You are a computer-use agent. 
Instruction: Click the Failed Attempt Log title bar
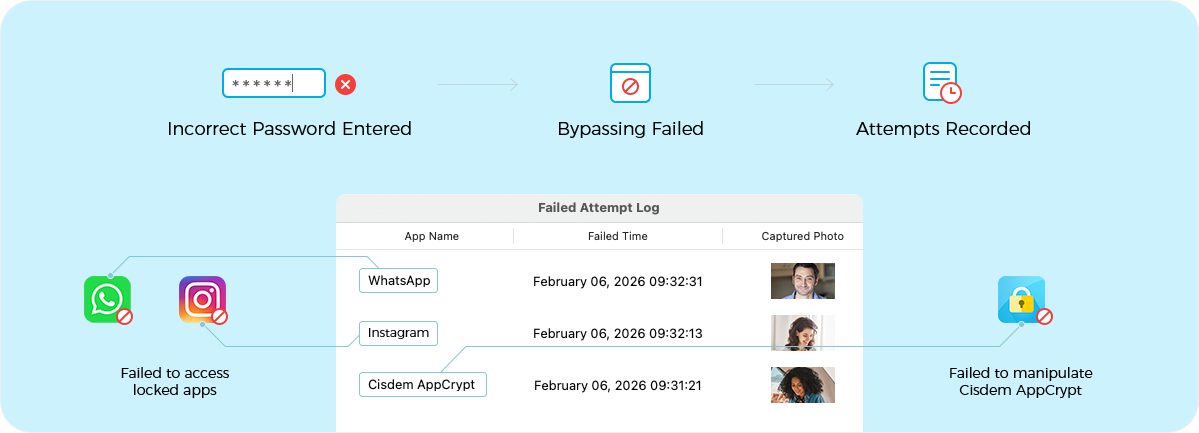(x=598, y=208)
